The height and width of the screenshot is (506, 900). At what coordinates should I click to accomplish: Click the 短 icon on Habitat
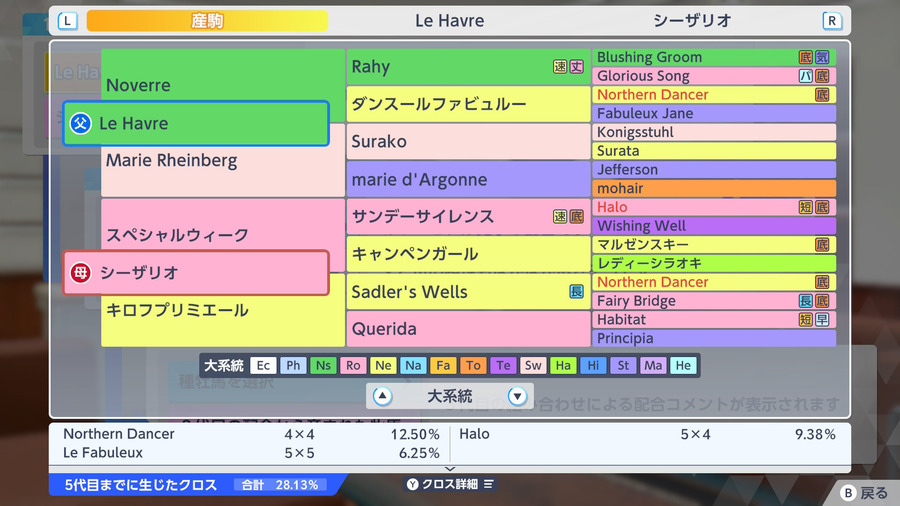click(806, 320)
